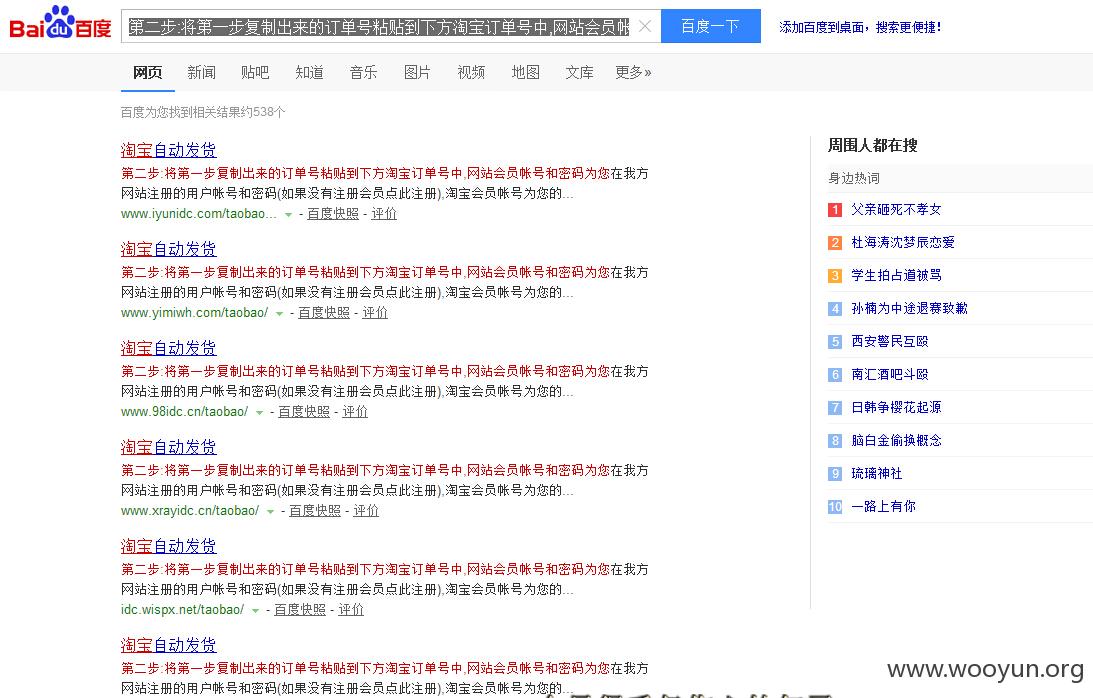The width and height of the screenshot is (1093, 698).
Task: Open 百度快照 for the www.98idc.cn result
Action: point(304,412)
